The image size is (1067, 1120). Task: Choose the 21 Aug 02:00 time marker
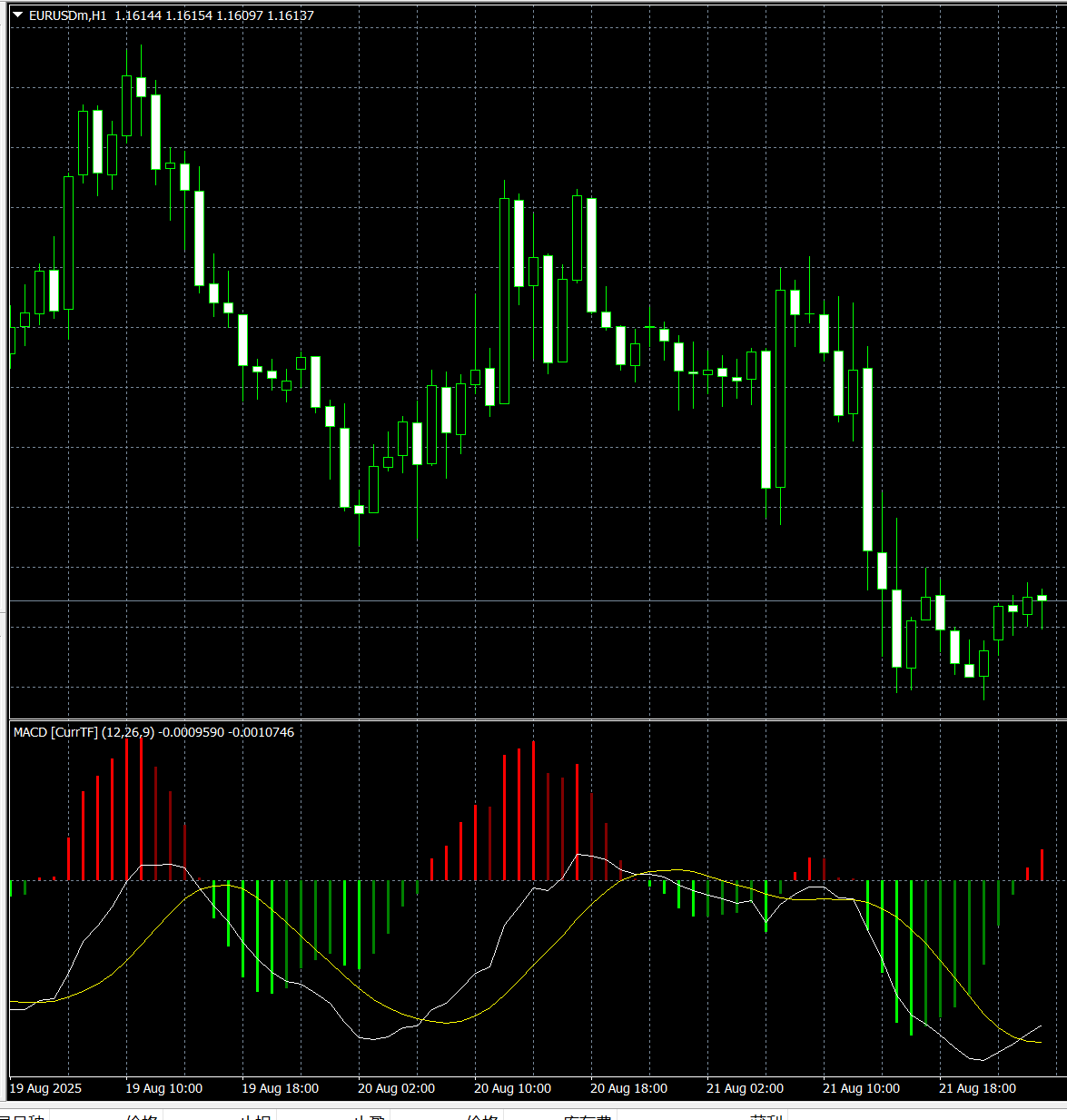(x=745, y=1088)
